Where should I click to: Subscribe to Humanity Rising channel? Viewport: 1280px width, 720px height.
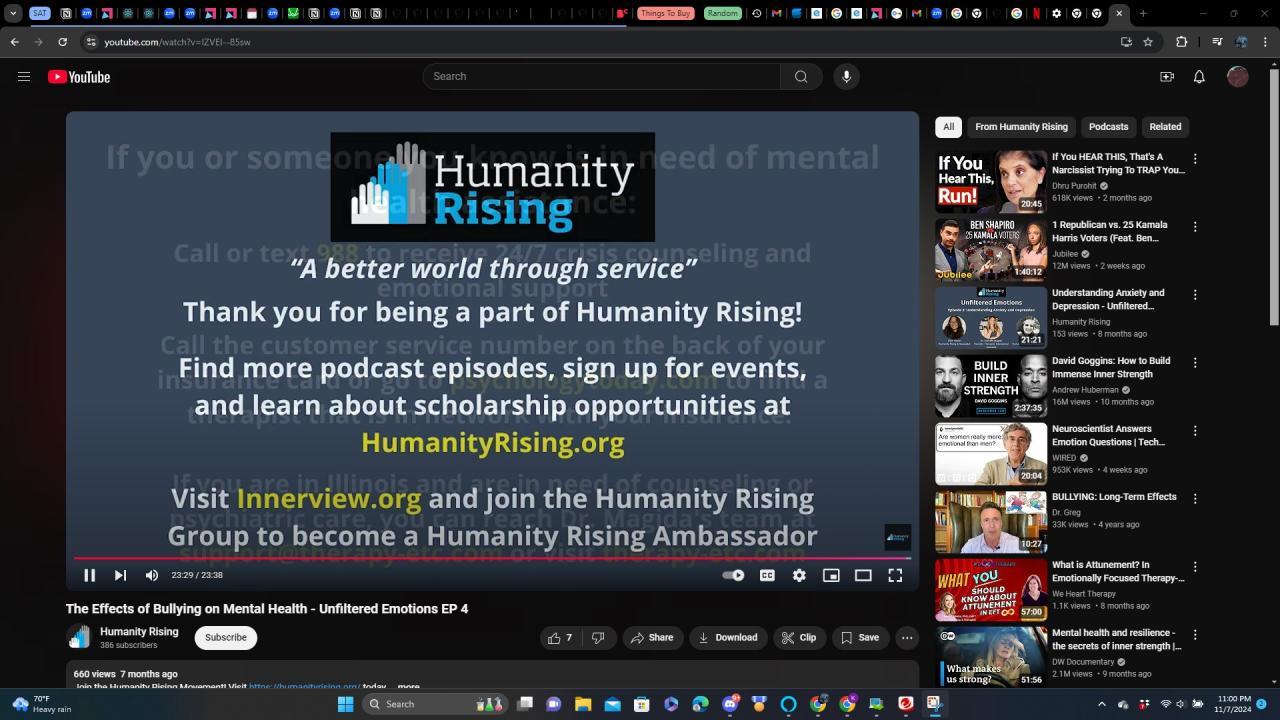226,638
